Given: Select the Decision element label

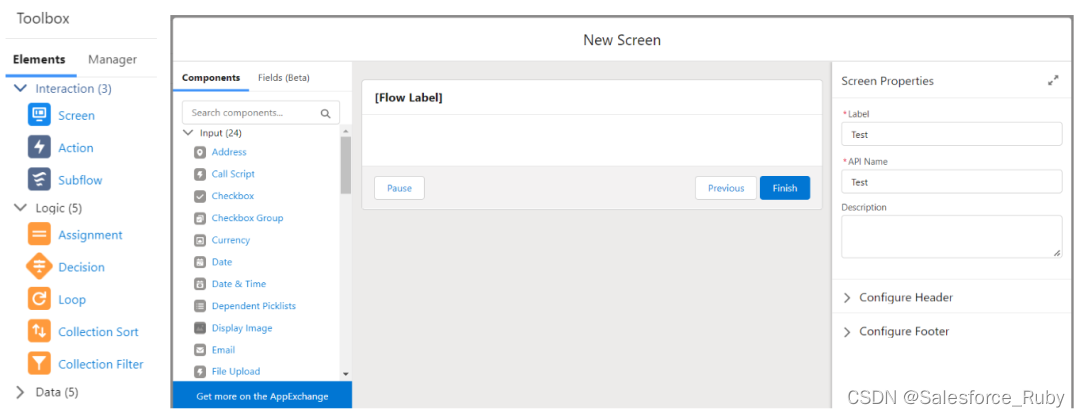Looking at the screenshot, I should [81, 267].
